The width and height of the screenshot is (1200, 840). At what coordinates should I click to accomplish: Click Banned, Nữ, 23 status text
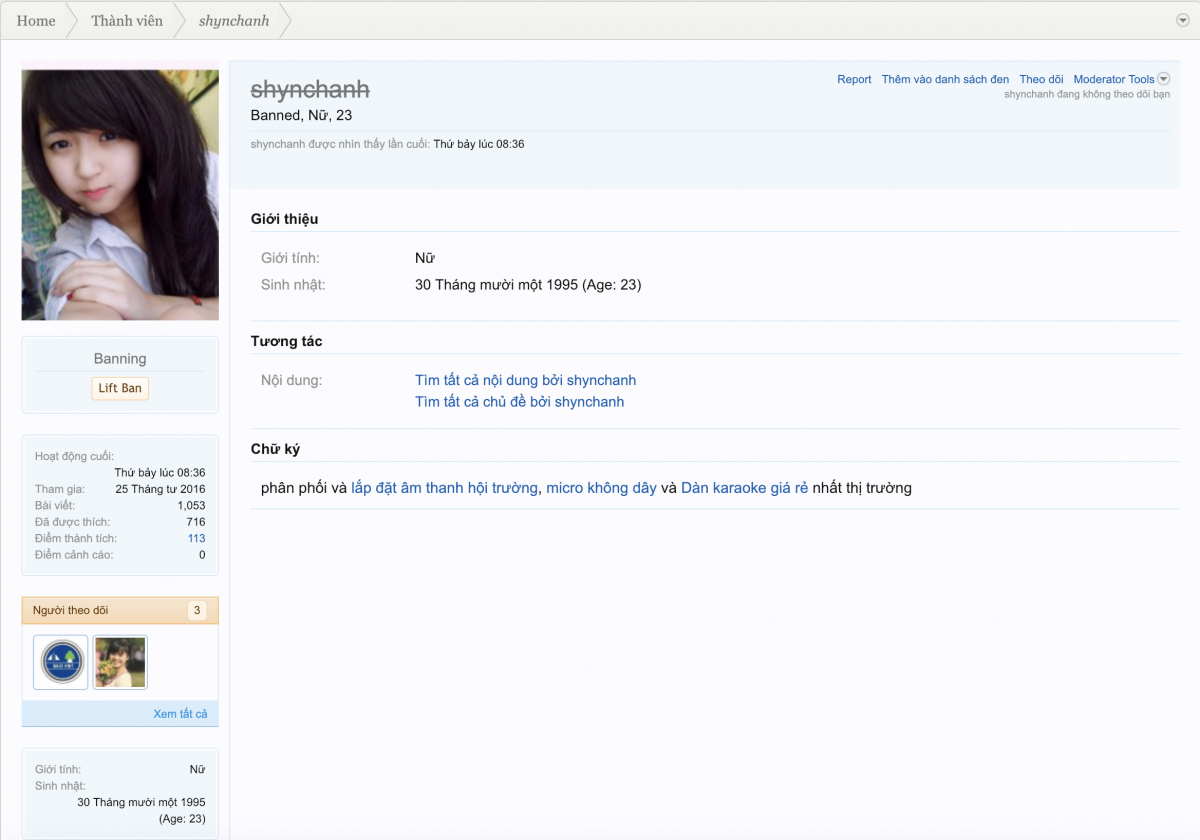pyautogui.click(x=301, y=115)
